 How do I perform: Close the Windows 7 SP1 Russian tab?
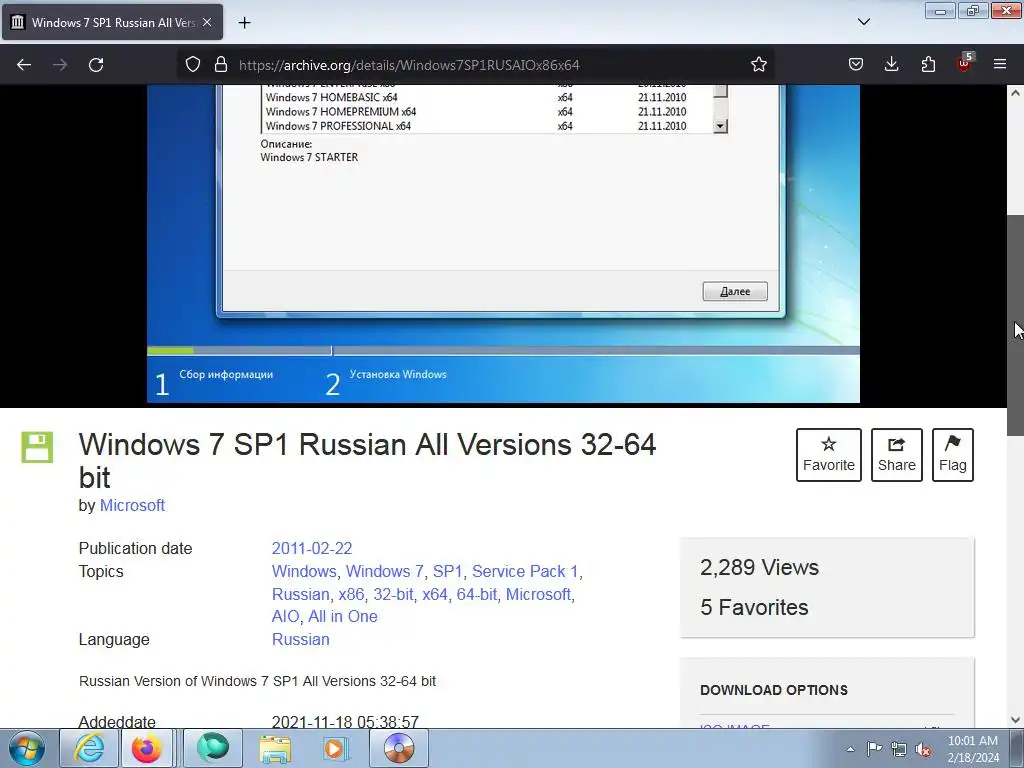tap(207, 22)
